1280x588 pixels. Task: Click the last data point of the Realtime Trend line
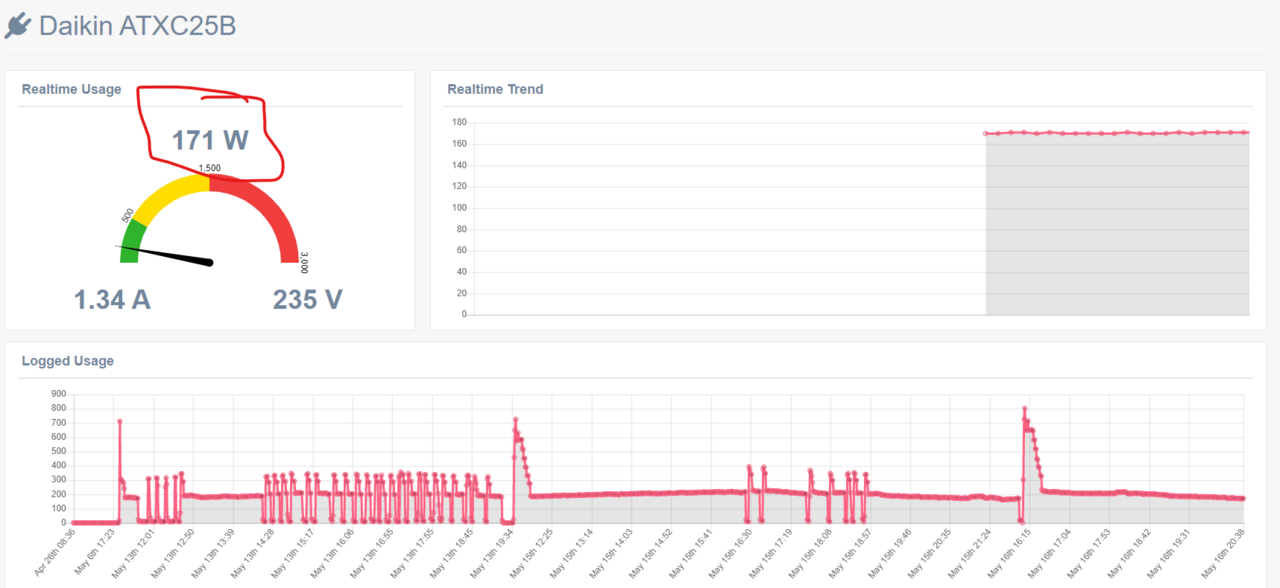1245,132
